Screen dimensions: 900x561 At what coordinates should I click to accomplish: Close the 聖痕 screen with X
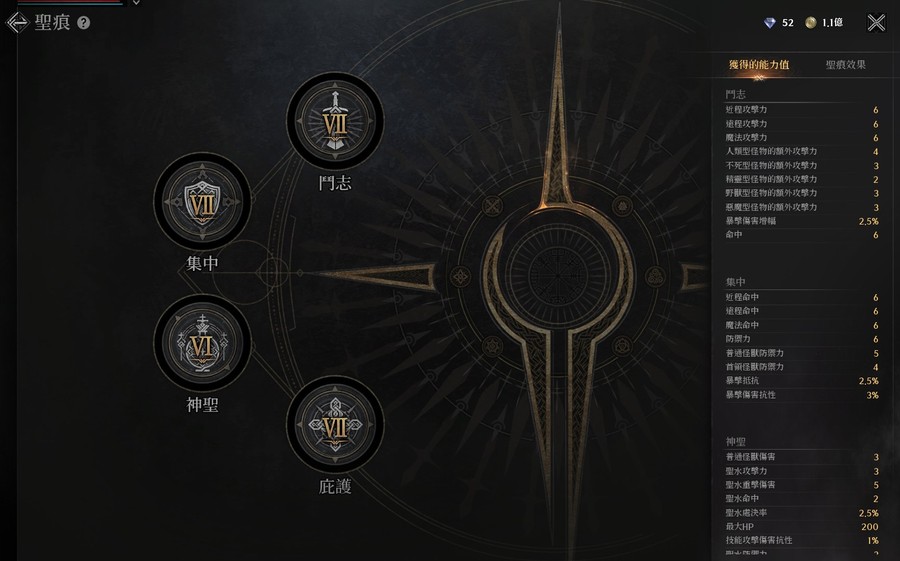[876, 22]
